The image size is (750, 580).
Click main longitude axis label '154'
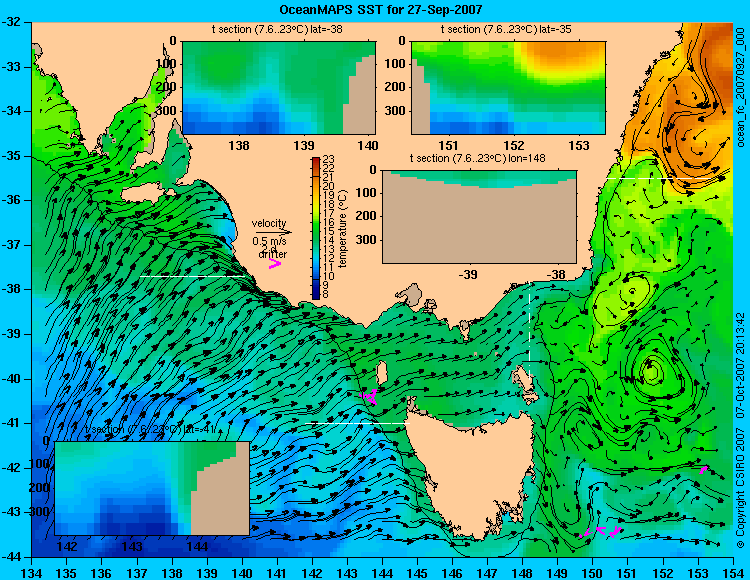click(733, 573)
